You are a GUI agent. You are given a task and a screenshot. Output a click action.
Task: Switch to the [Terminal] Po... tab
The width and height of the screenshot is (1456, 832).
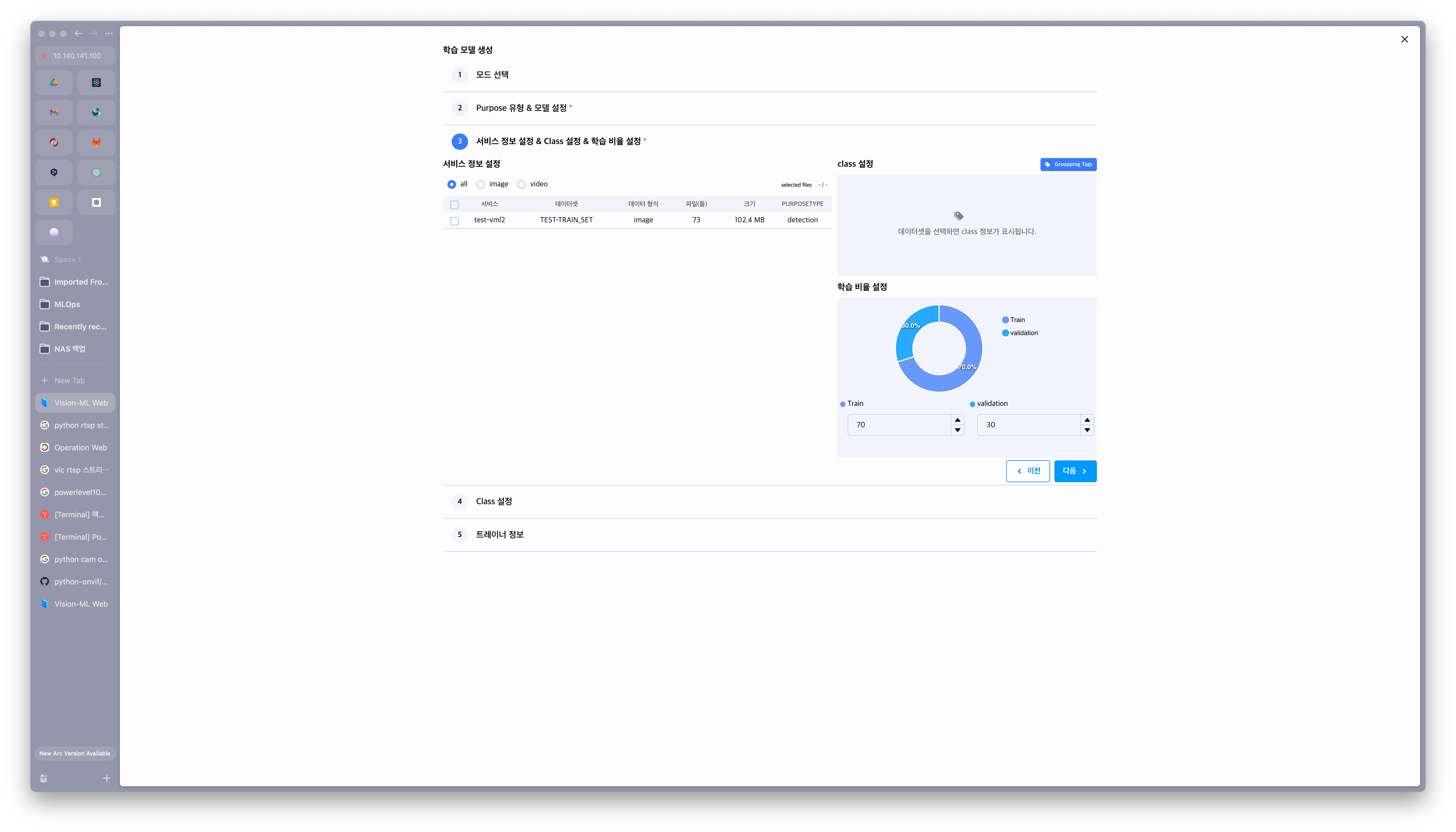pos(75,537)
